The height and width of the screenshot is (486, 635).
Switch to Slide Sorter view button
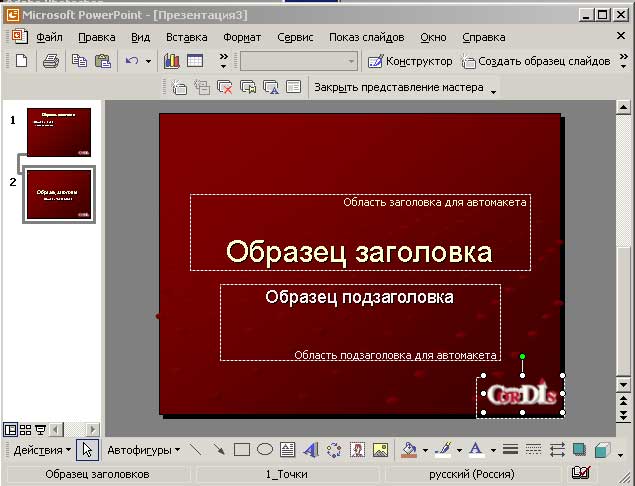point(25,429)
